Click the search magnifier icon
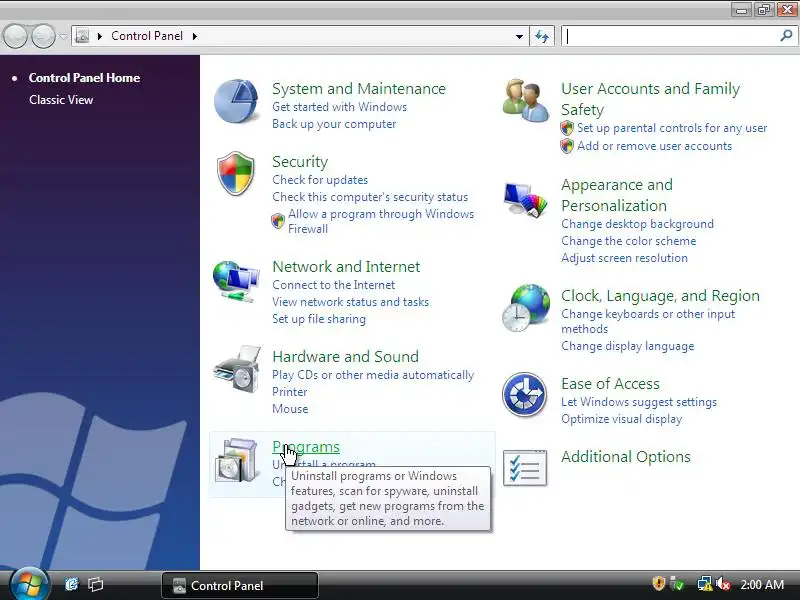The width and height of the screenshot is (800, 600). (x=786, y=36)
